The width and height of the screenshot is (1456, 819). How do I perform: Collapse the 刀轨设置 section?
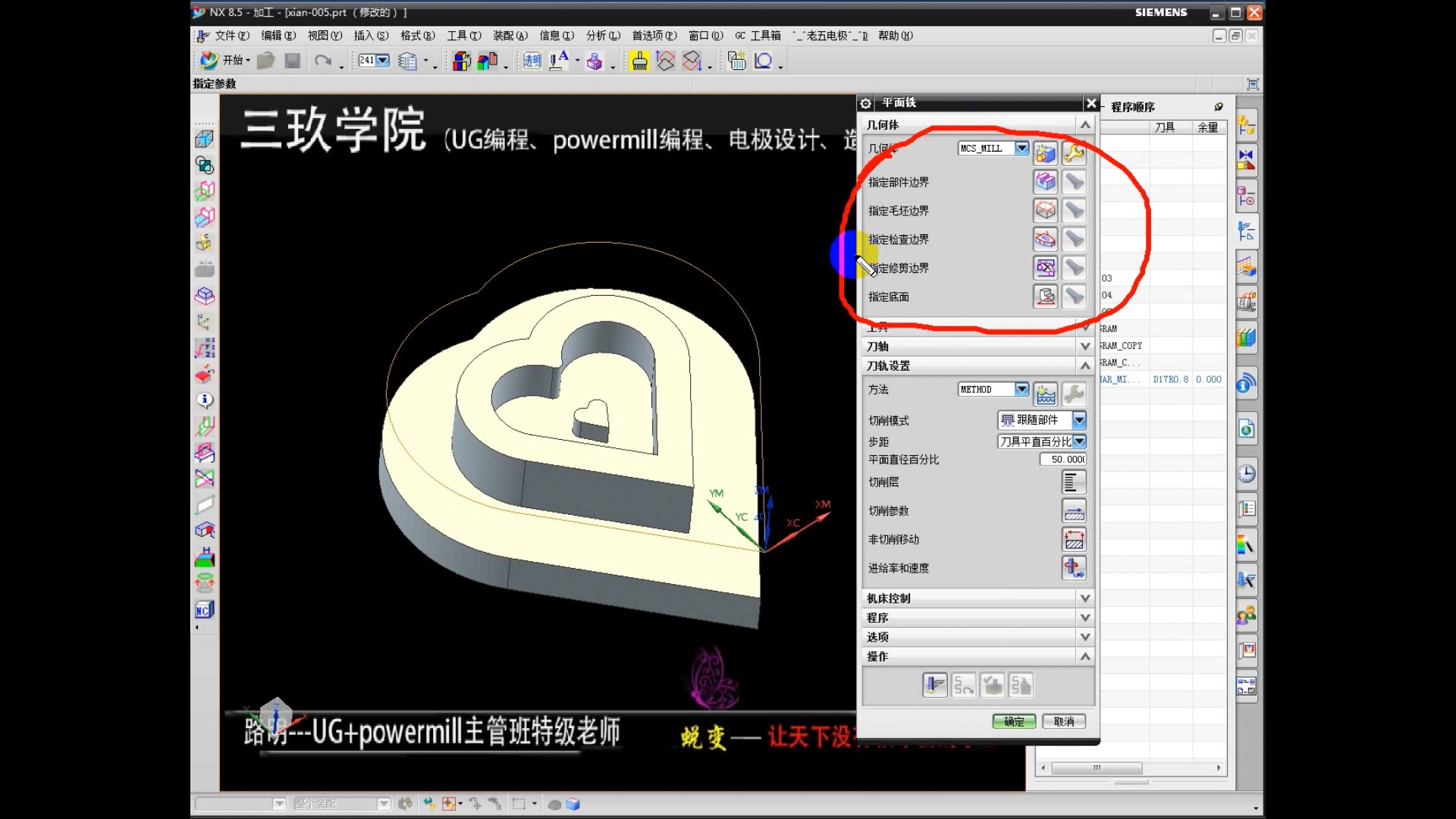tap(1085, 366)
